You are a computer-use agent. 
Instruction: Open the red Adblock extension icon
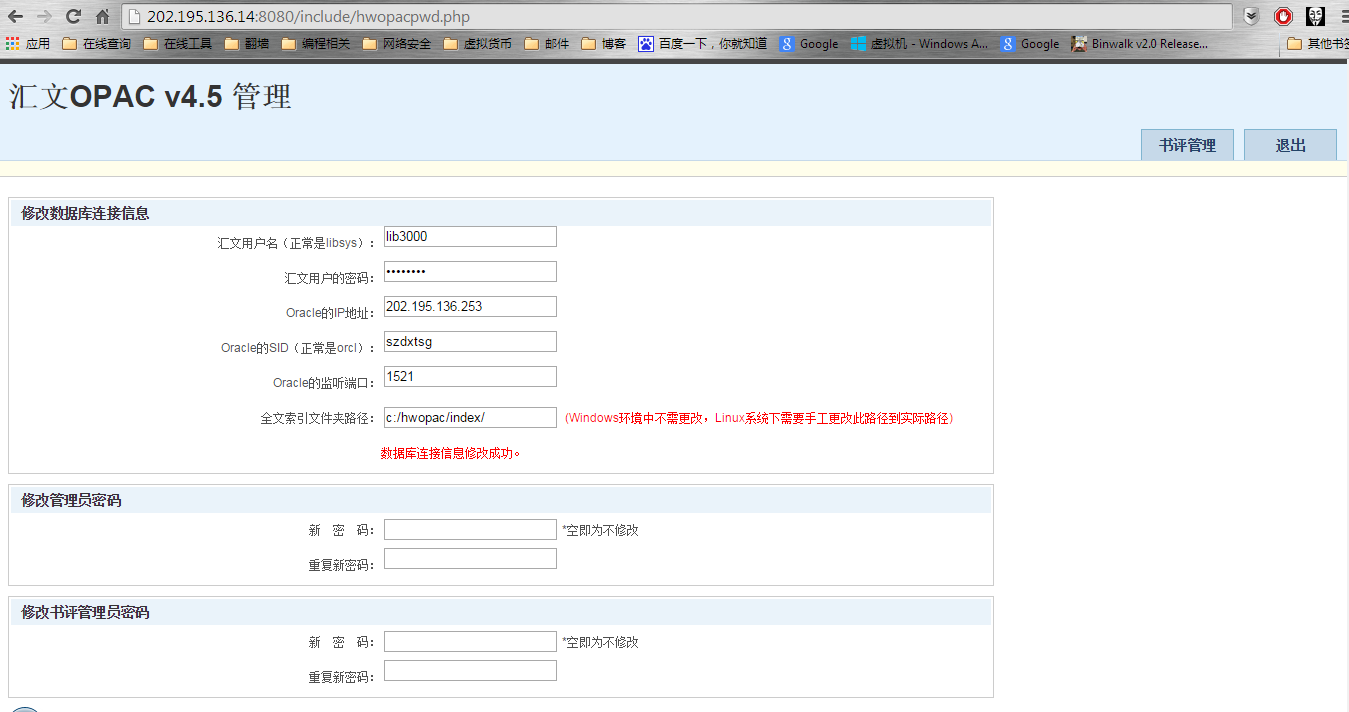pos(1283,16)
